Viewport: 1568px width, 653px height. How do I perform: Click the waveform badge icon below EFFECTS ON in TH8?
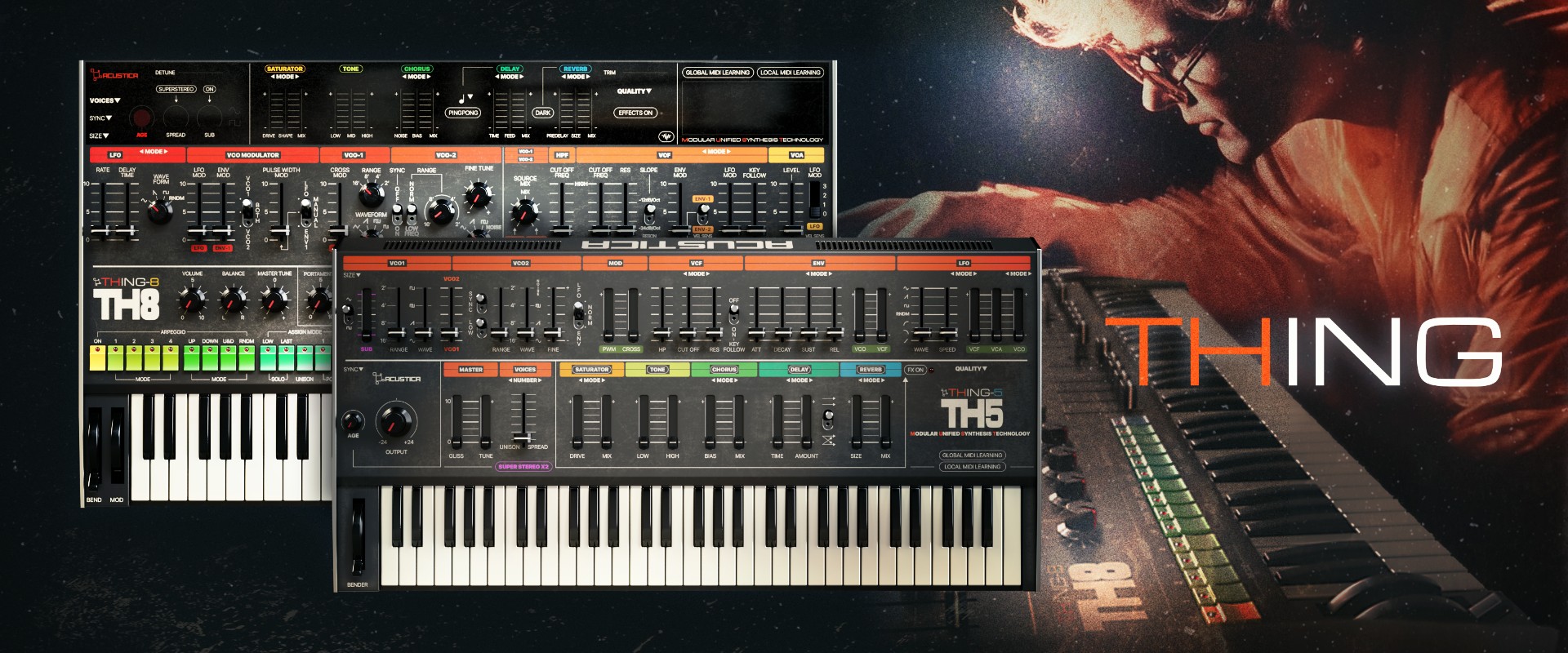click(x=666, y=136)
